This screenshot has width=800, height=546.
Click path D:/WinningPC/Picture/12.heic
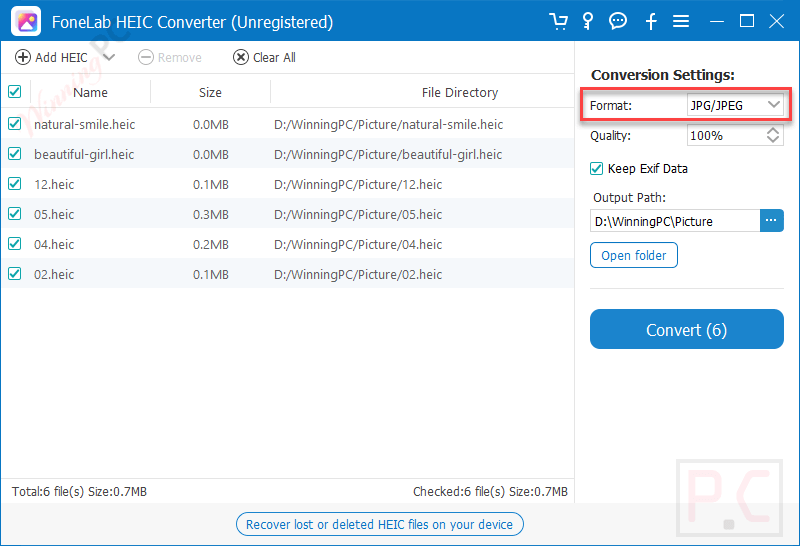click(x=358, y=184)
